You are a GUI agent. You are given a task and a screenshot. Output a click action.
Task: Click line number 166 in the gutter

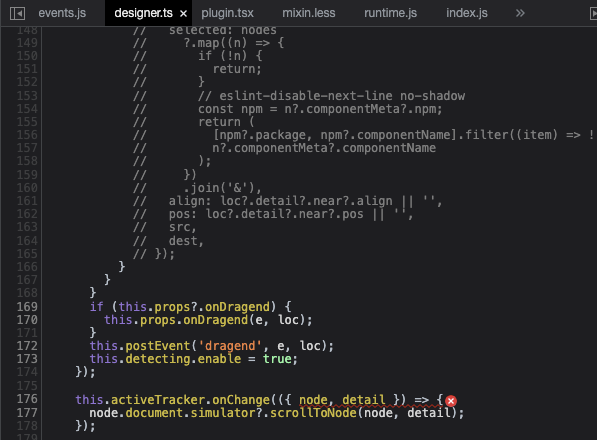[x=27, y=267]
